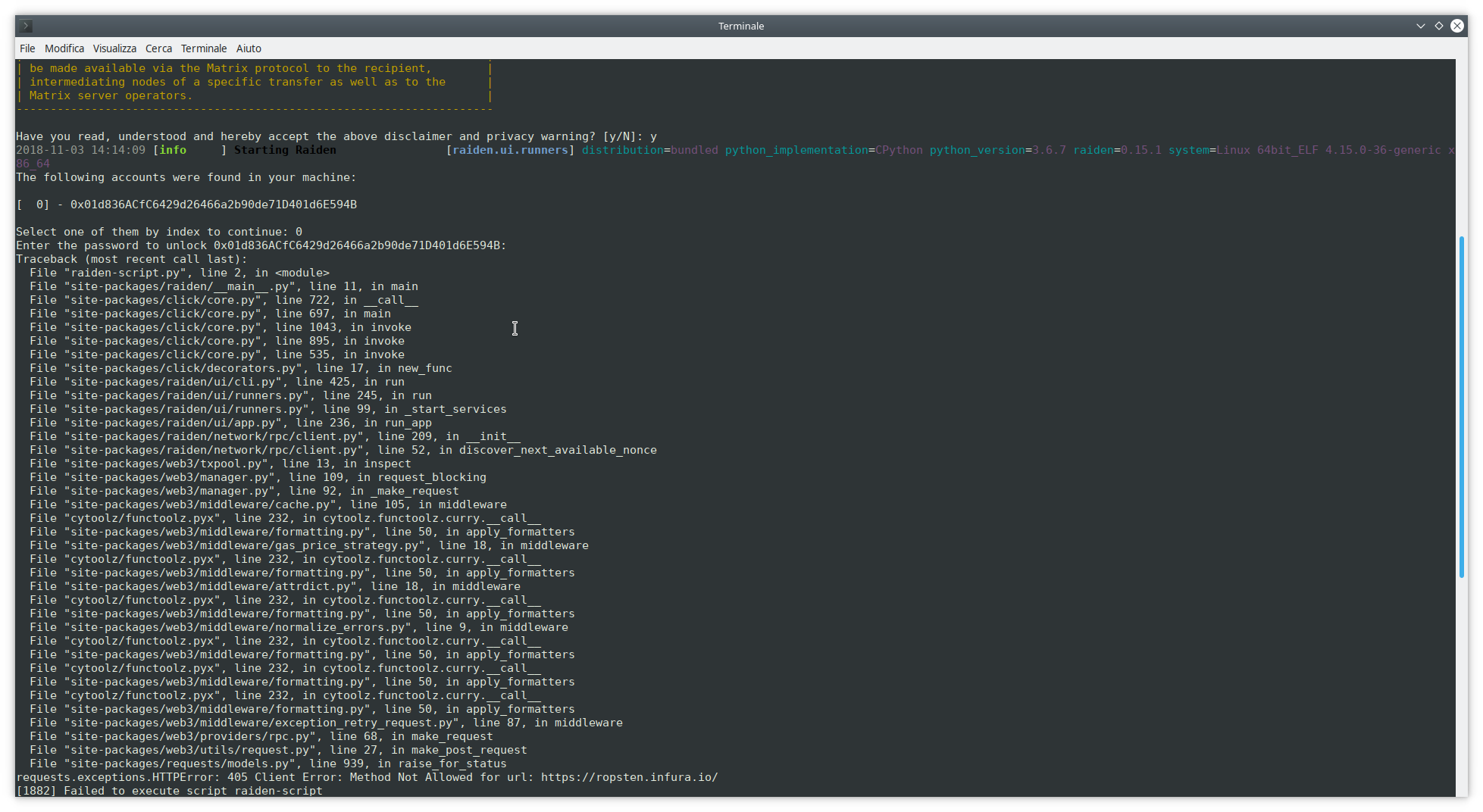Click the 'requests/models.py' raise_for_status line
This screenshot has width=1483, height=812.
coord(268,764)
